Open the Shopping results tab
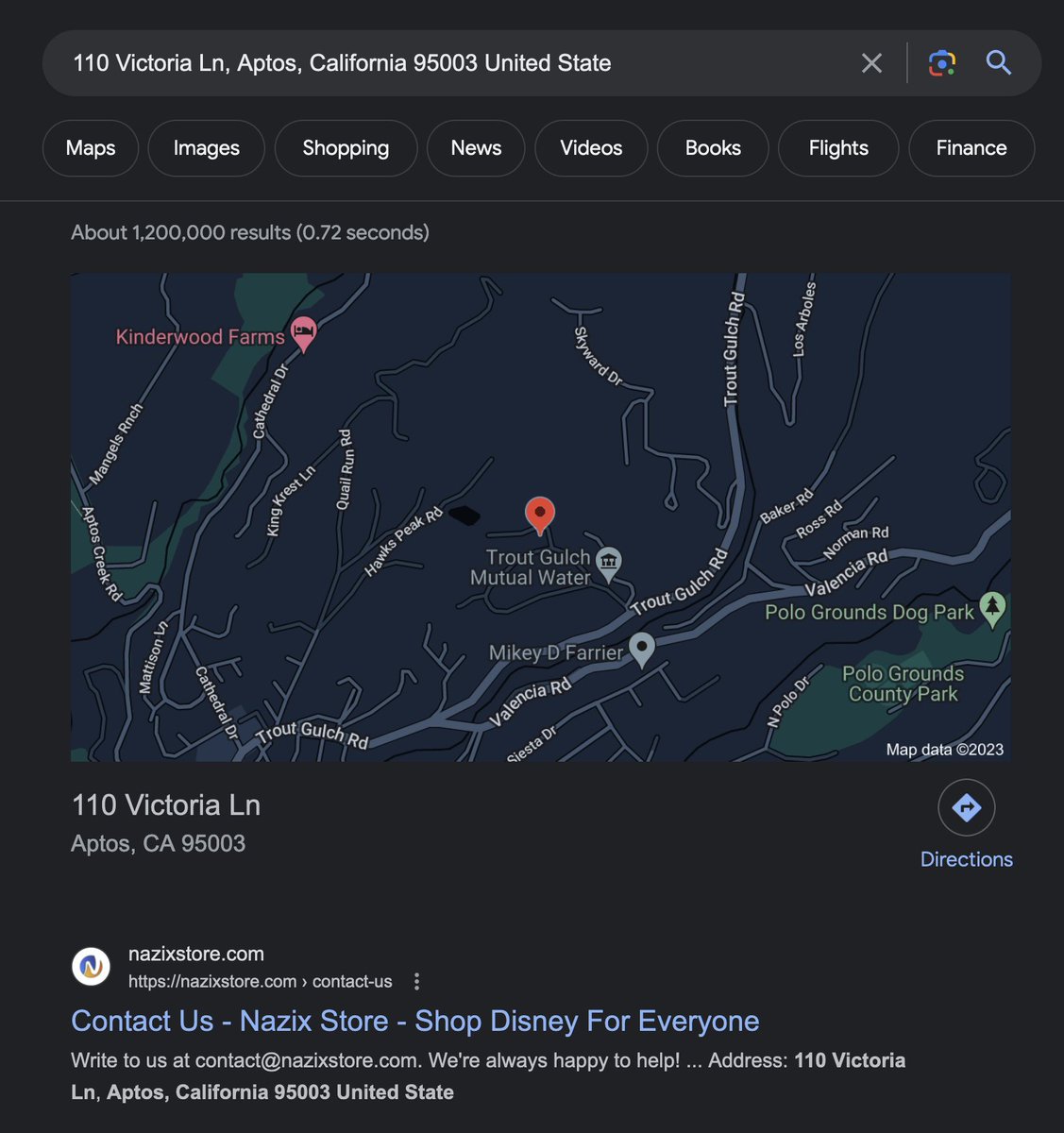The height and width of the screenshot is (1133, 1064). coord(346,148)
